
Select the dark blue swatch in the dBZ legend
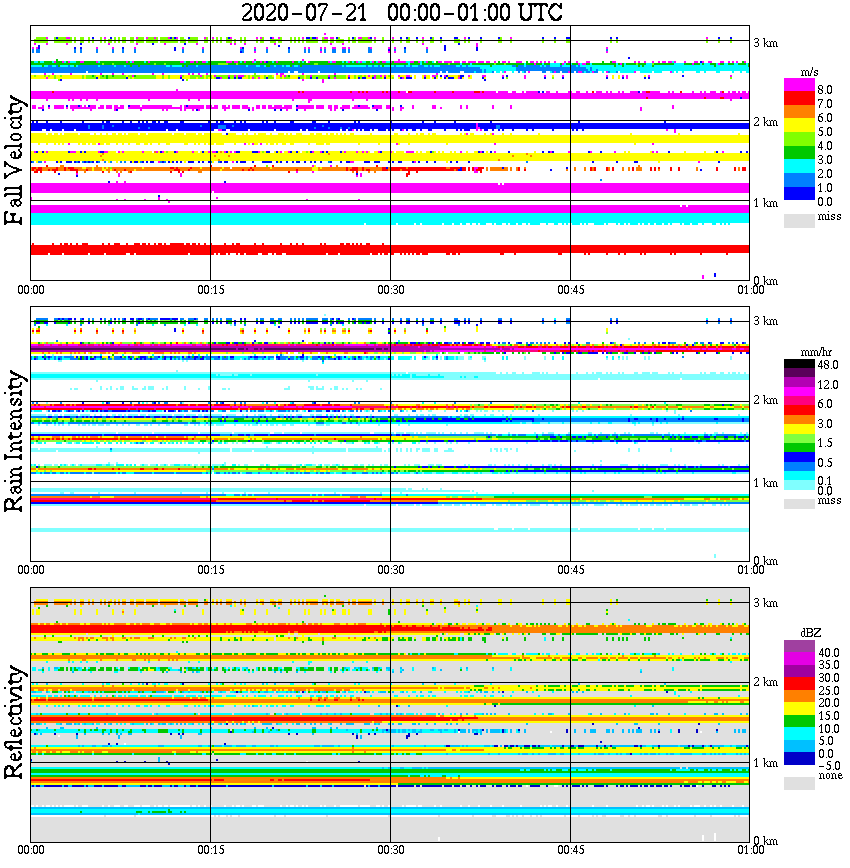[x=799, y=759]
